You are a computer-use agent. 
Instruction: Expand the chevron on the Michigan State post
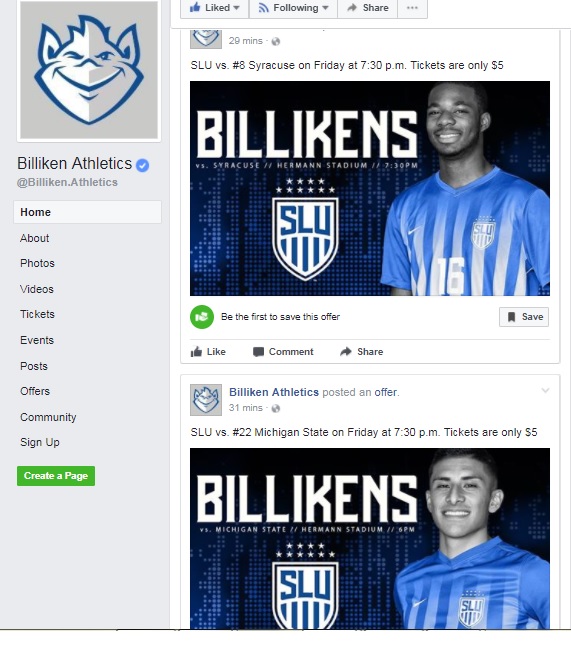point(545,390)
